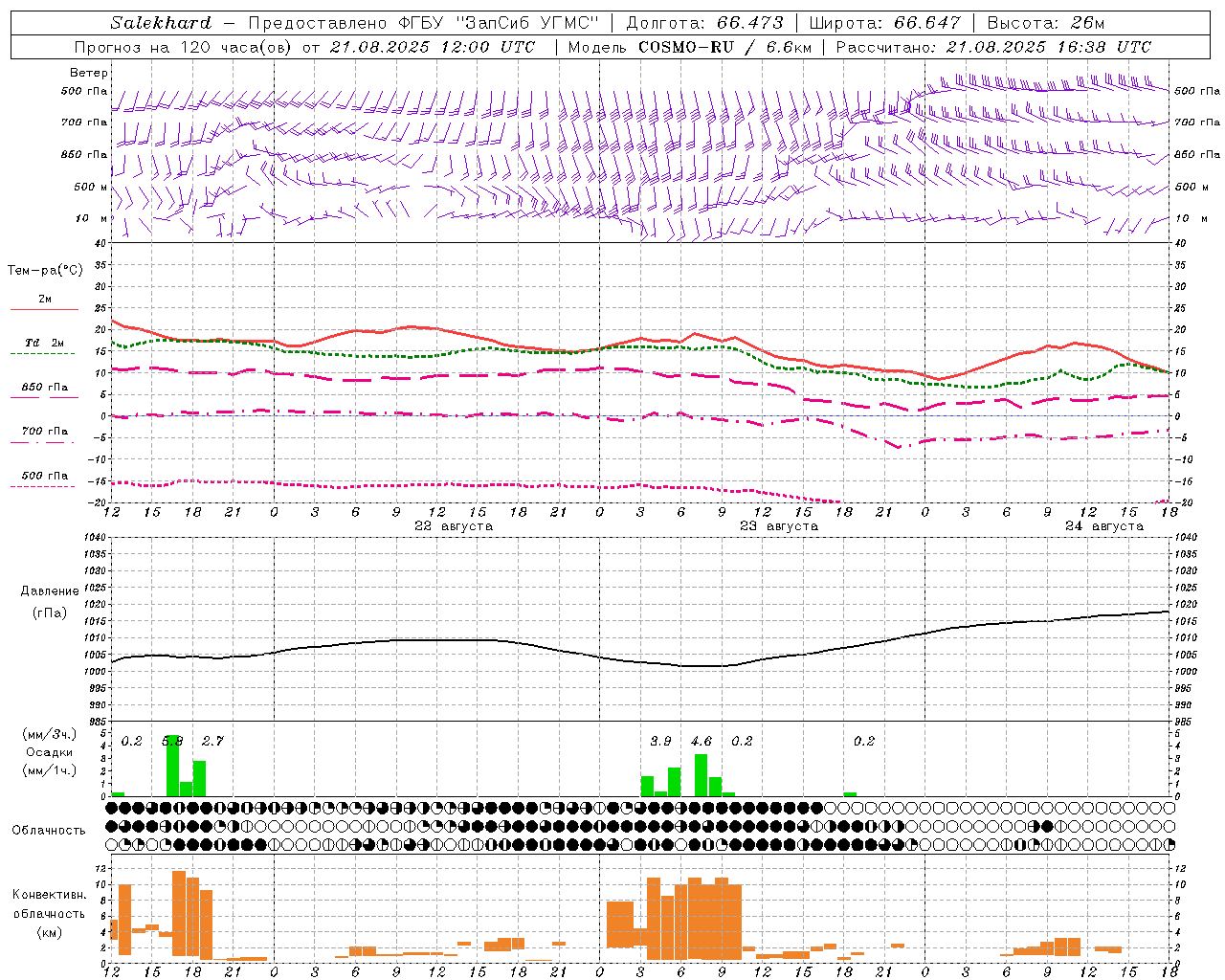1225x980 pixels.
Task: Click the '700 гПа' temperature legend entry
Action: coord(45,432)
